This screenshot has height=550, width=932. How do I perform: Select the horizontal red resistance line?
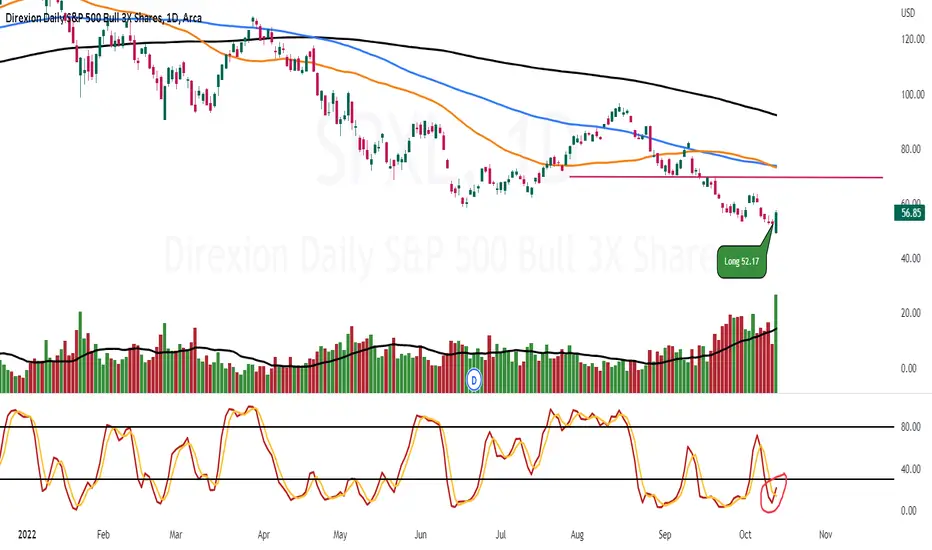[x=726, y=177]
